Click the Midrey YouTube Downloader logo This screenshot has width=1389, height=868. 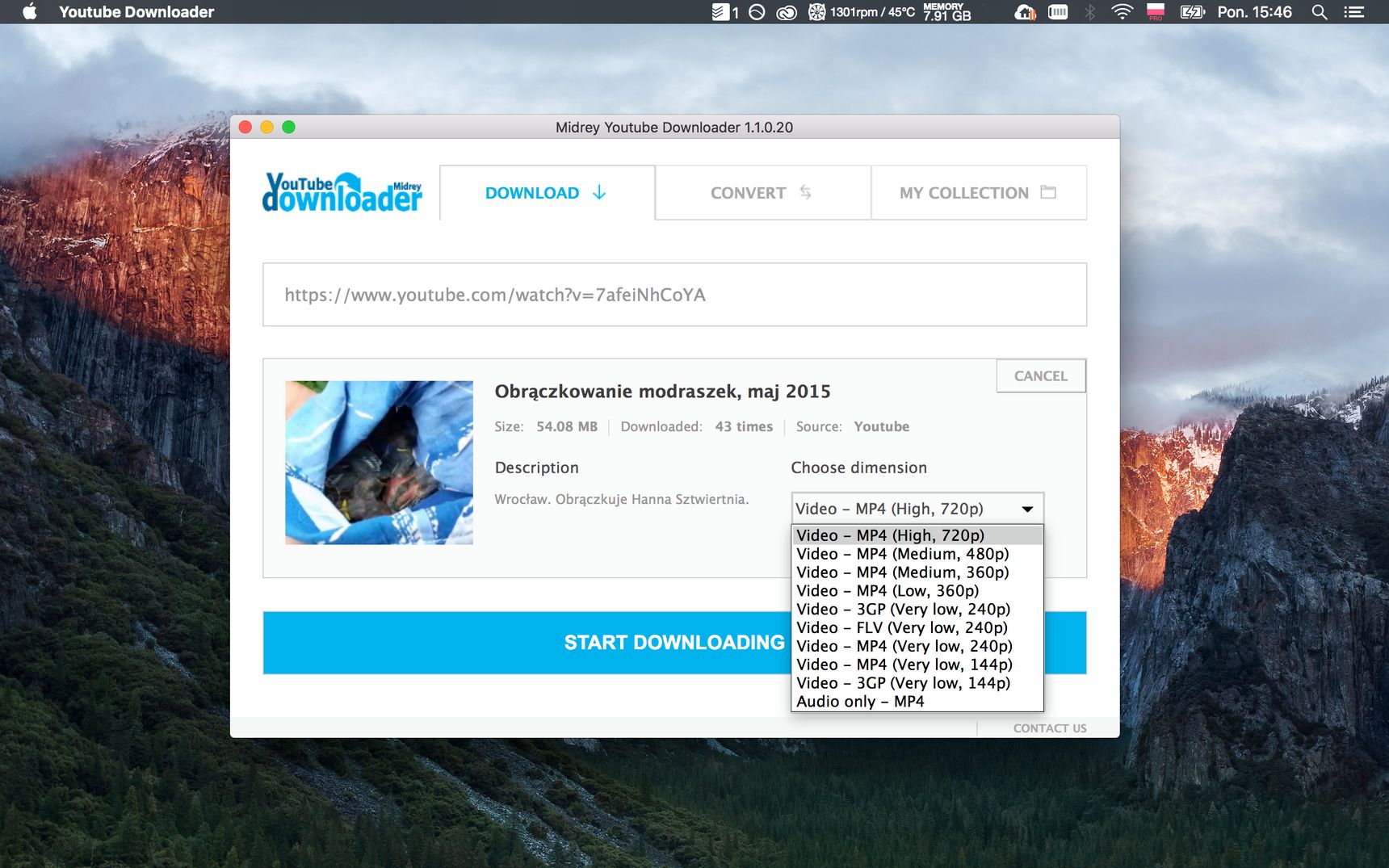(x=342, y=192)
